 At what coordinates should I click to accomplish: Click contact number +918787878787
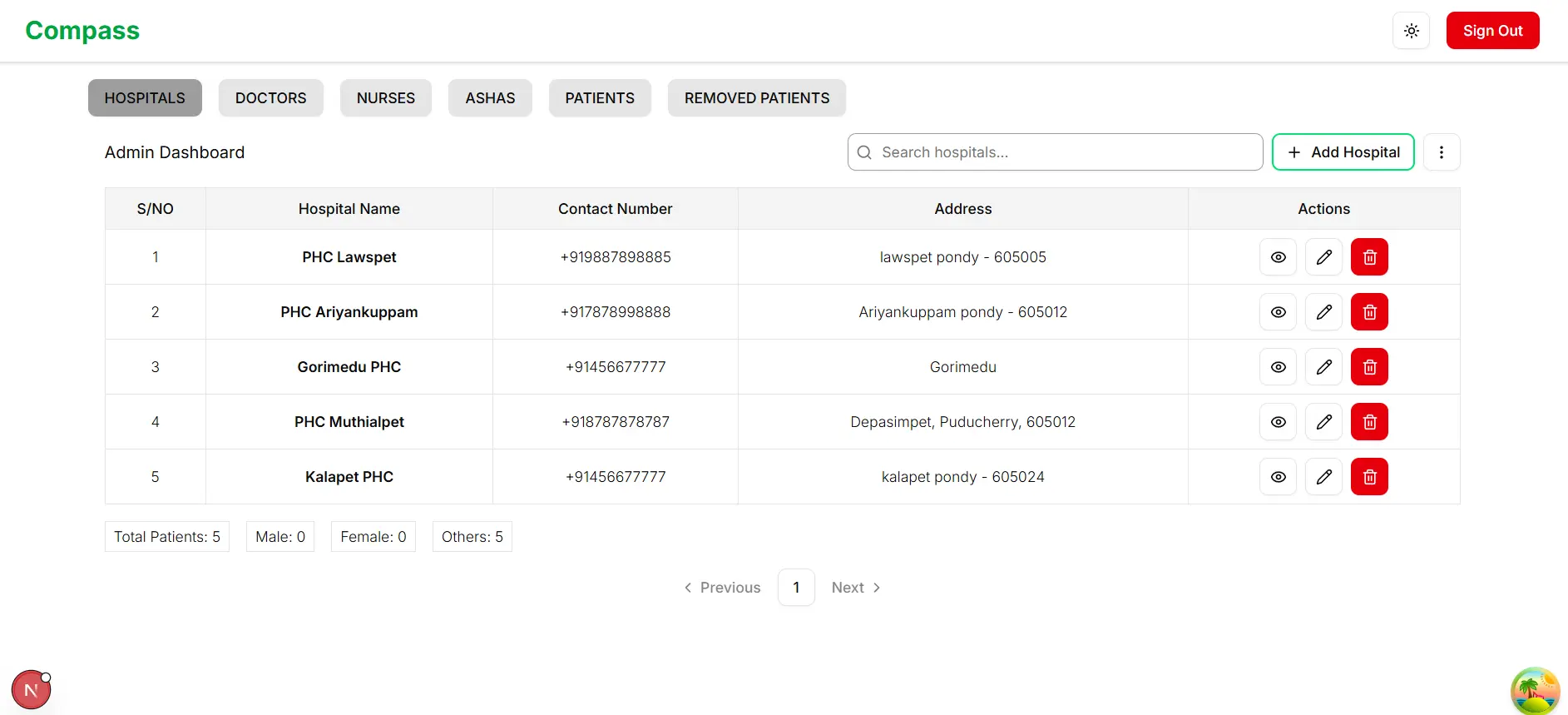(x=616, y=422)
